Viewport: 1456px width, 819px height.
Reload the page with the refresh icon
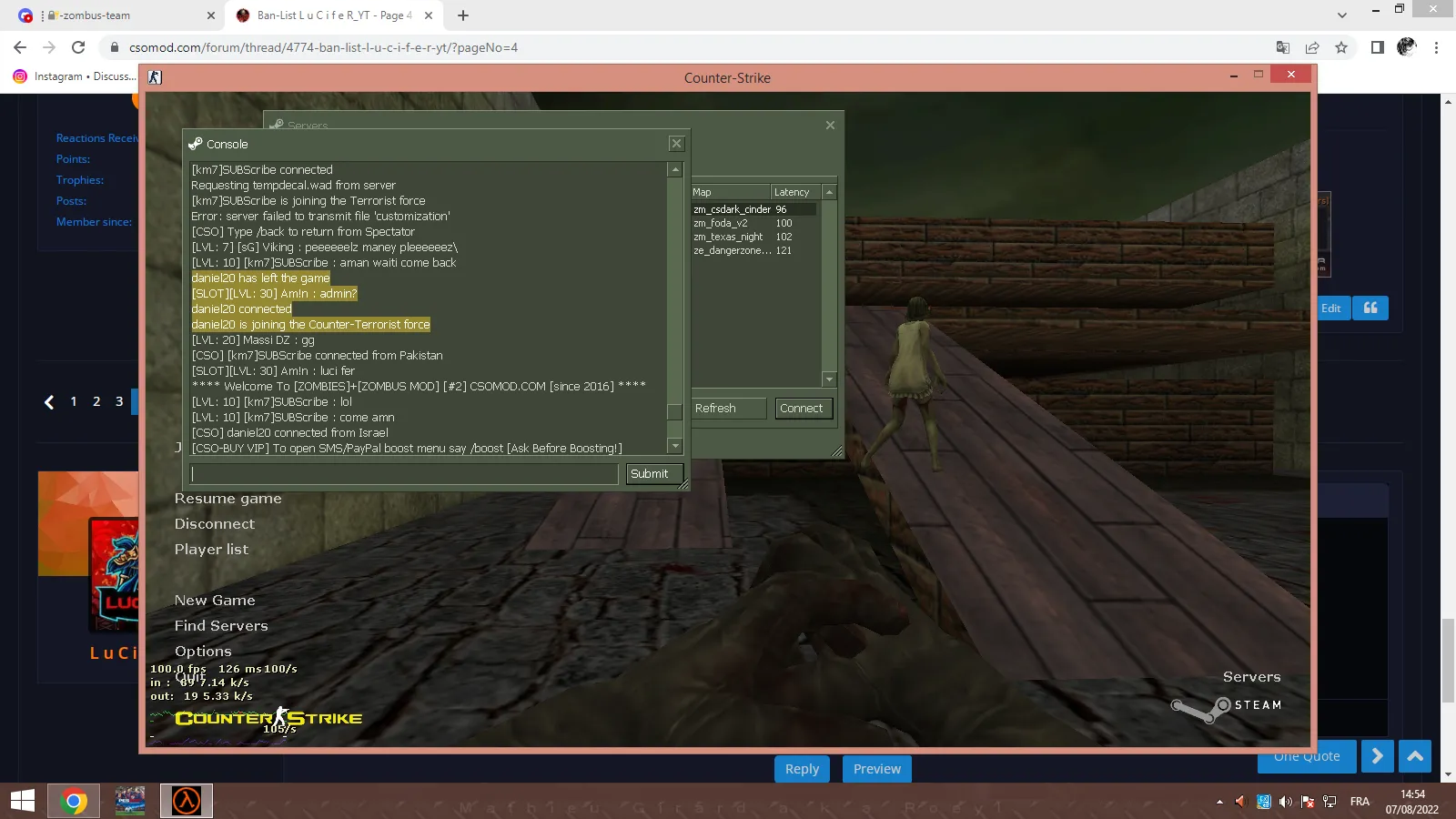point(78,47)
